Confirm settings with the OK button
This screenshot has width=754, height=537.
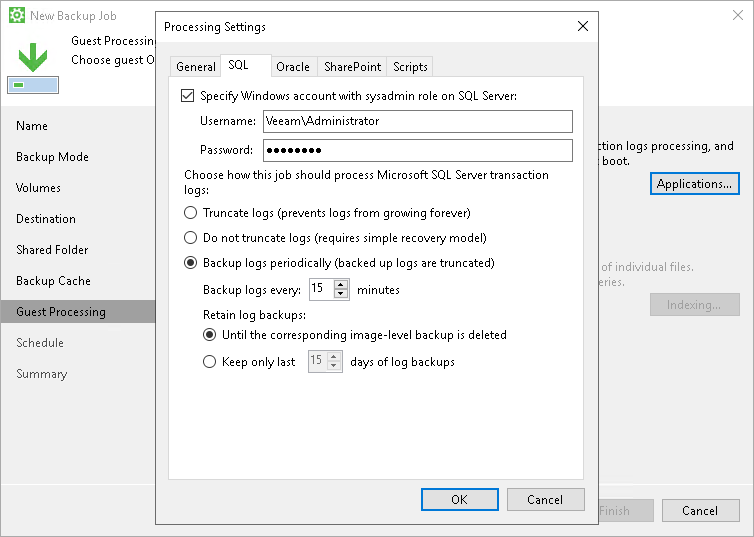point(459,500)
